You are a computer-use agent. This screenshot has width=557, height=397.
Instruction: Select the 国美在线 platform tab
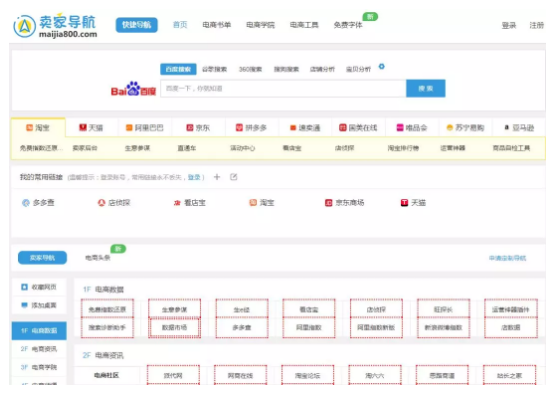point(358,127)
